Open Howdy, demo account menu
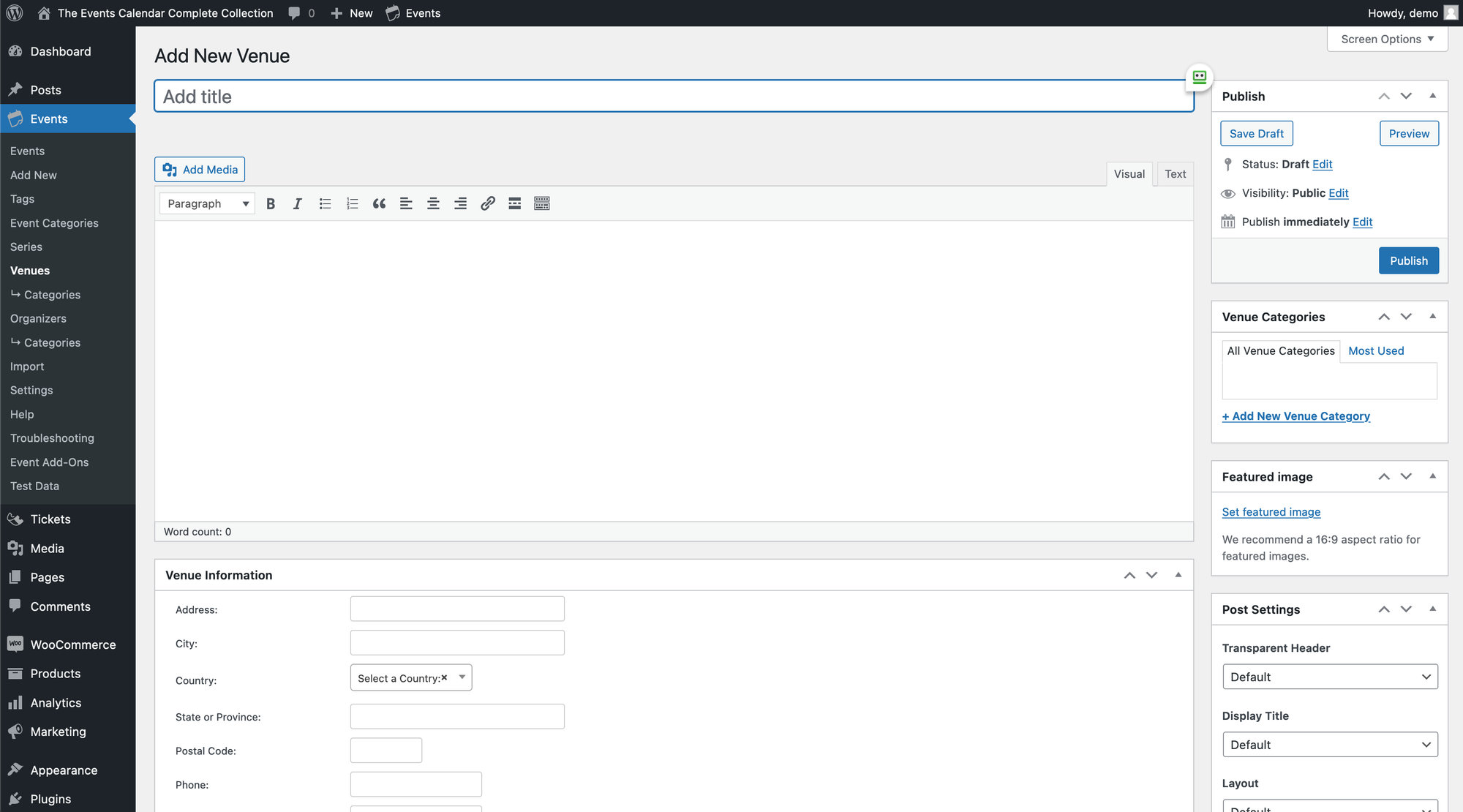The image size is (1463, 812). point(1413,13)
